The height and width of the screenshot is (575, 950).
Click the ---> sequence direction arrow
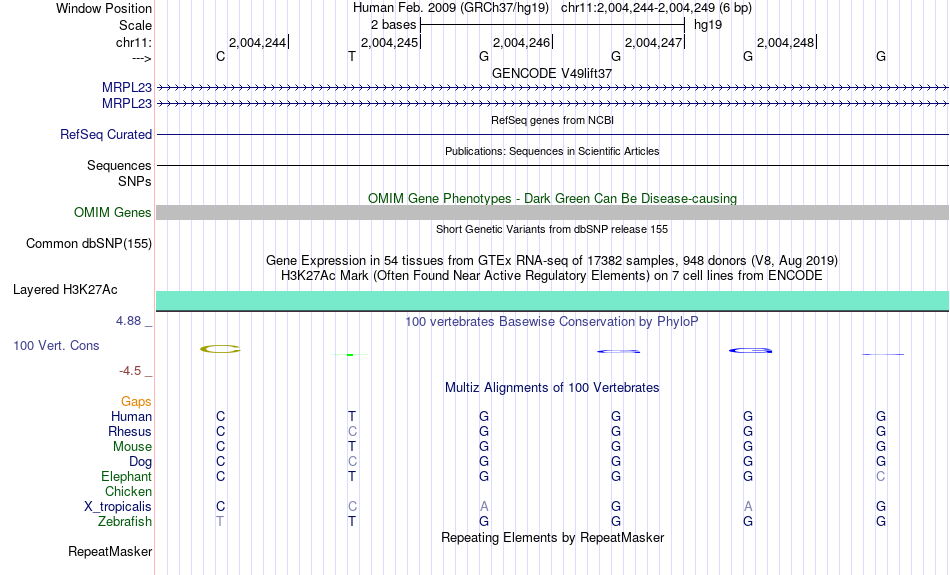pyautogui.click(x=141, y=58)
